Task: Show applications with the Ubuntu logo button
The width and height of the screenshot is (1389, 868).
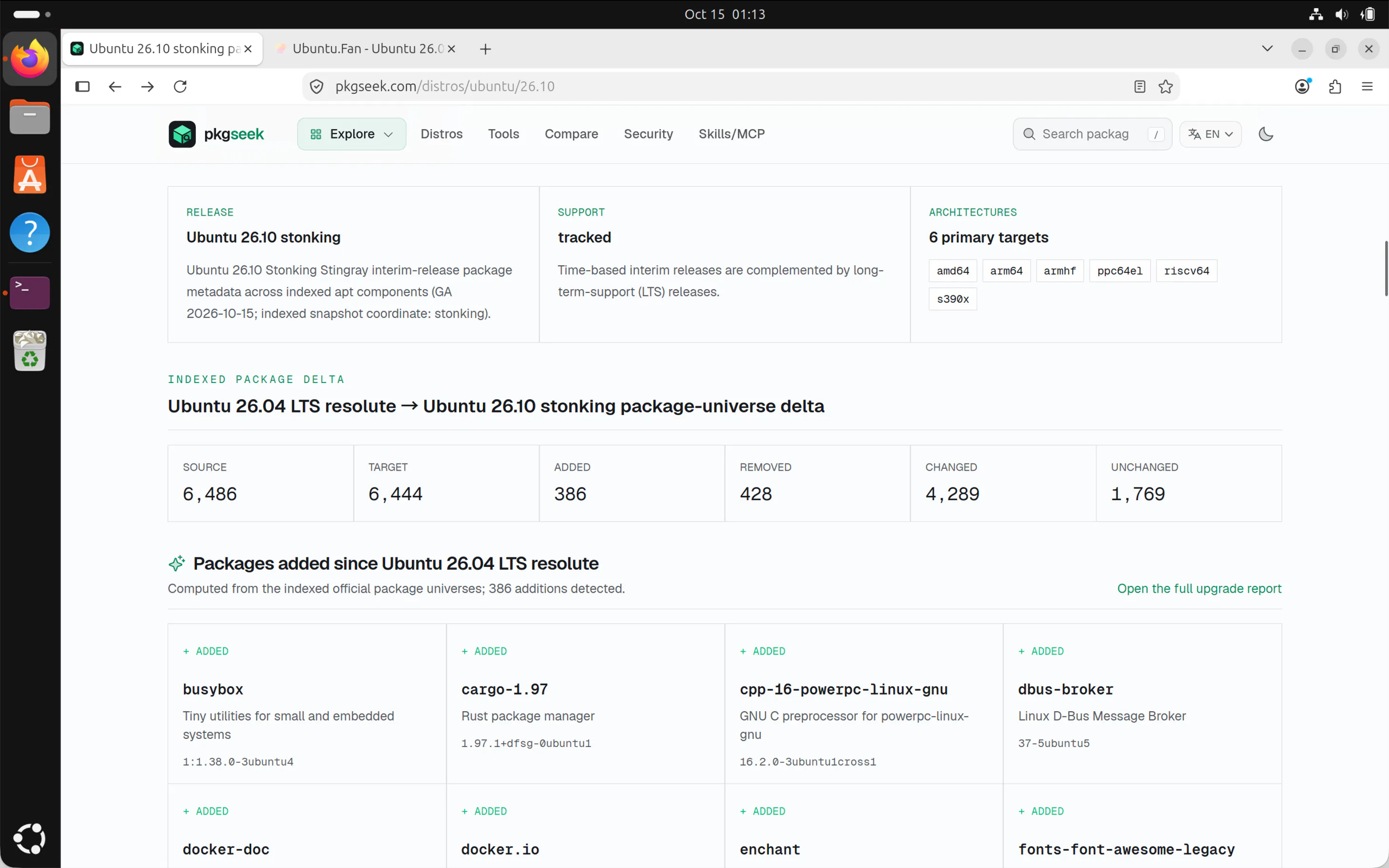Action: (30, 838)
